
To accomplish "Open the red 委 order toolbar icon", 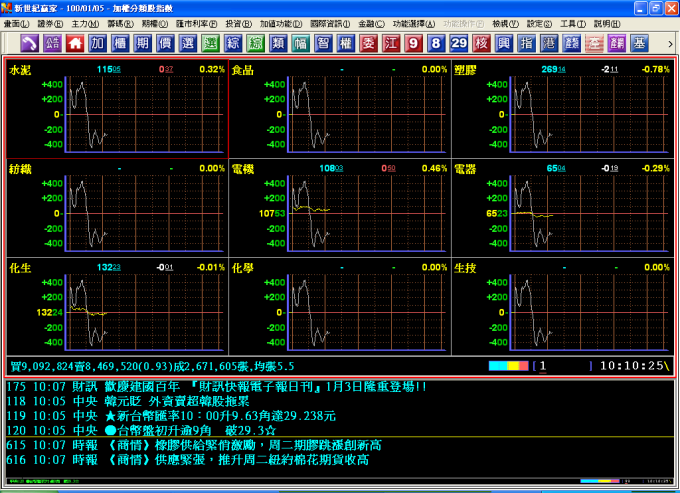I will pos(368,43).
